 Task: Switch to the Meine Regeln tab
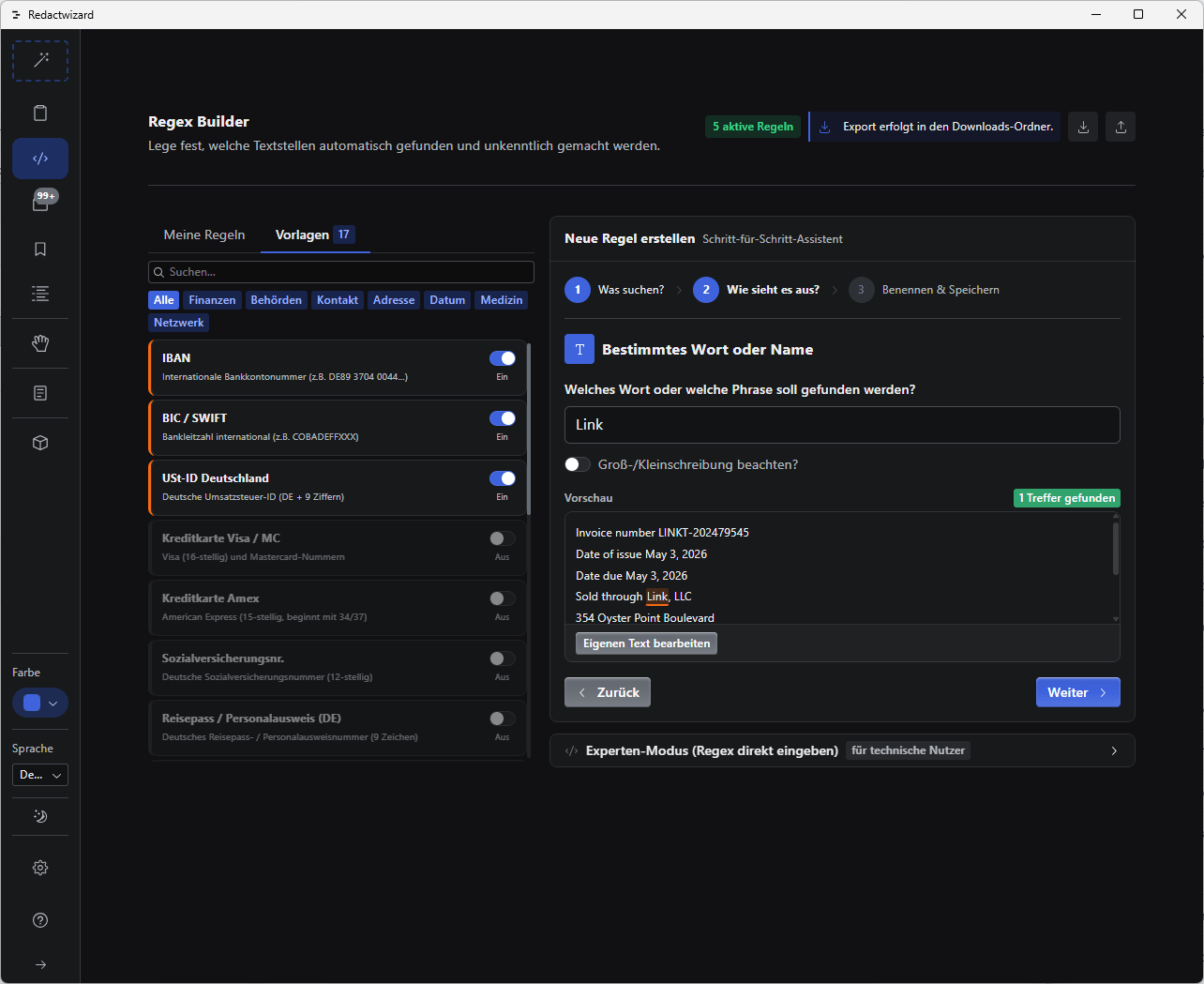coord(204,235)
